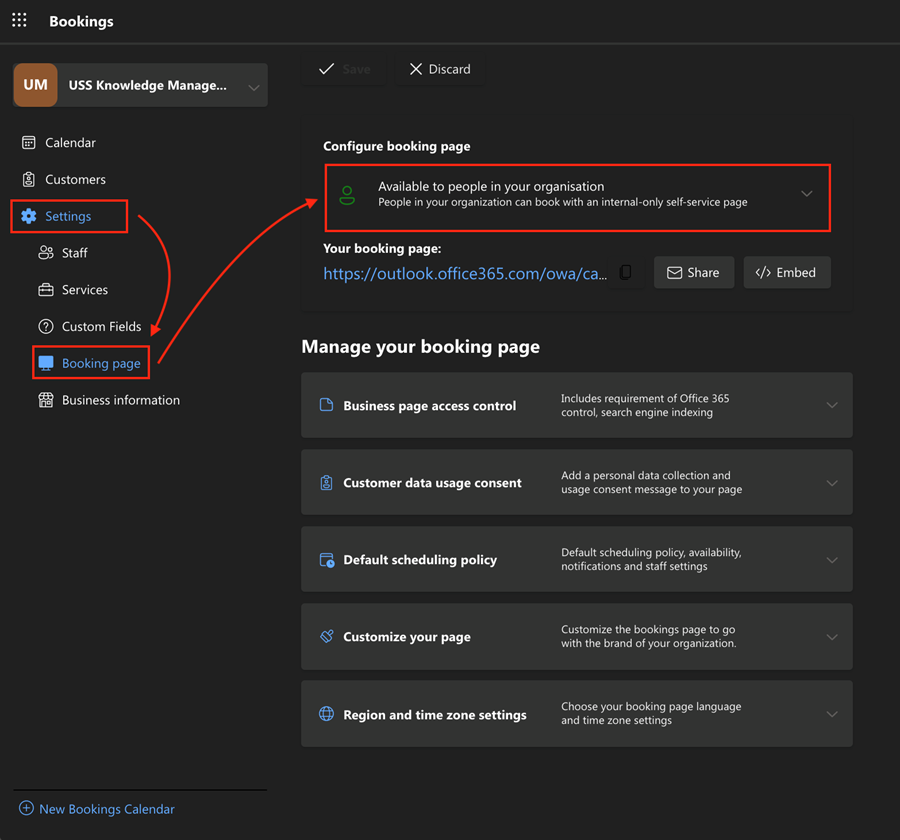This screenshot has width=900, height=840.
Task: Copy the booking page URL
Action: coord(626,272)
